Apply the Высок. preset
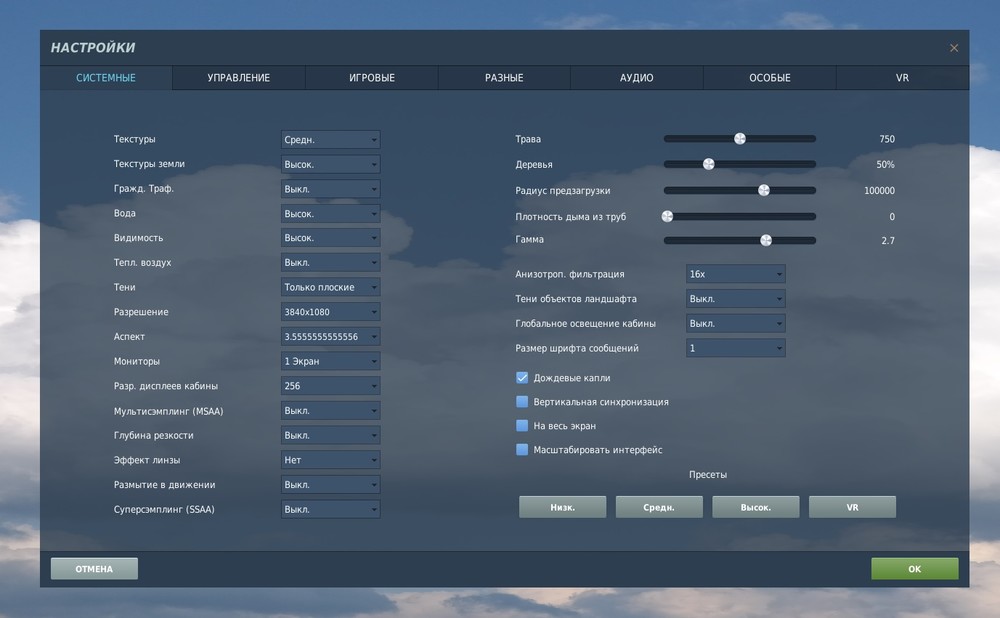Screen dimensions: 1000x618 [756, 507]
